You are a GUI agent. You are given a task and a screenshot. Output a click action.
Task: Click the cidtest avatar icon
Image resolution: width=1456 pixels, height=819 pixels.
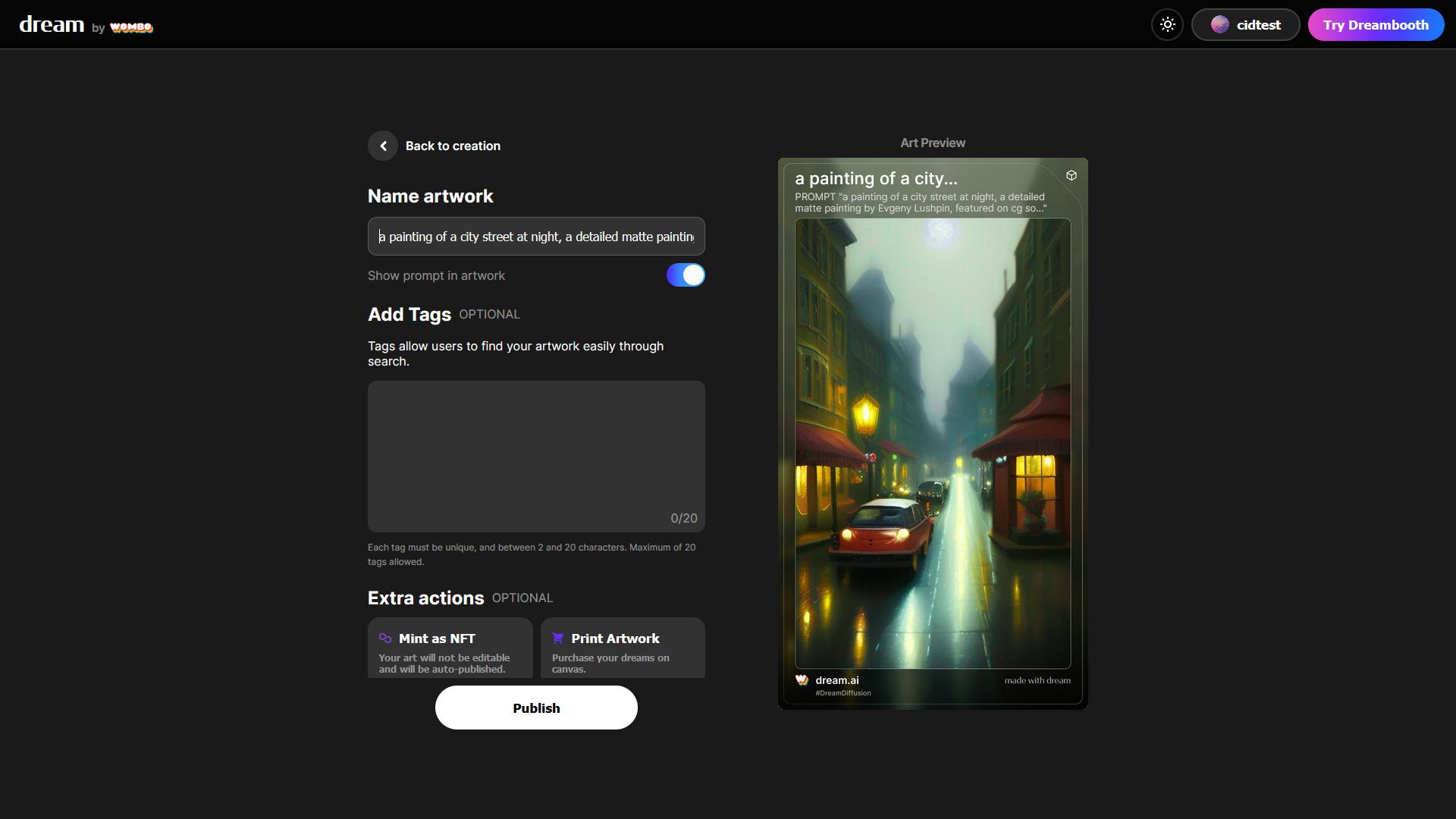pyautogui.click(x=1219, y=25)
